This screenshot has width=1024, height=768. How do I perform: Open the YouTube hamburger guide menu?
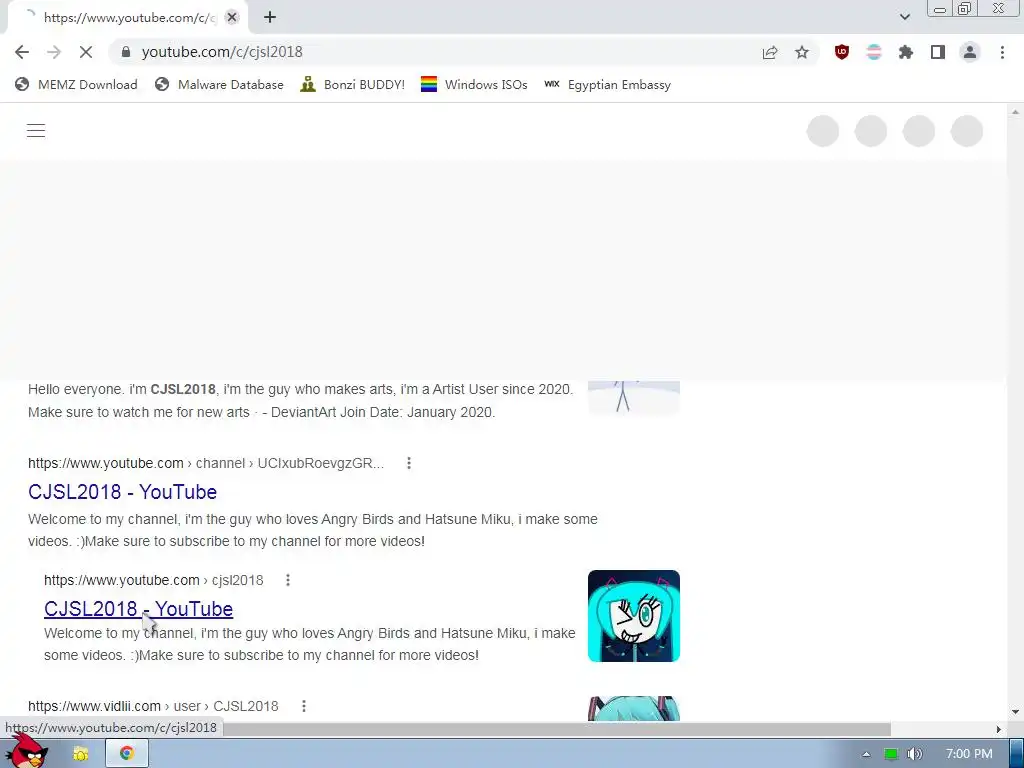point(36,131)
